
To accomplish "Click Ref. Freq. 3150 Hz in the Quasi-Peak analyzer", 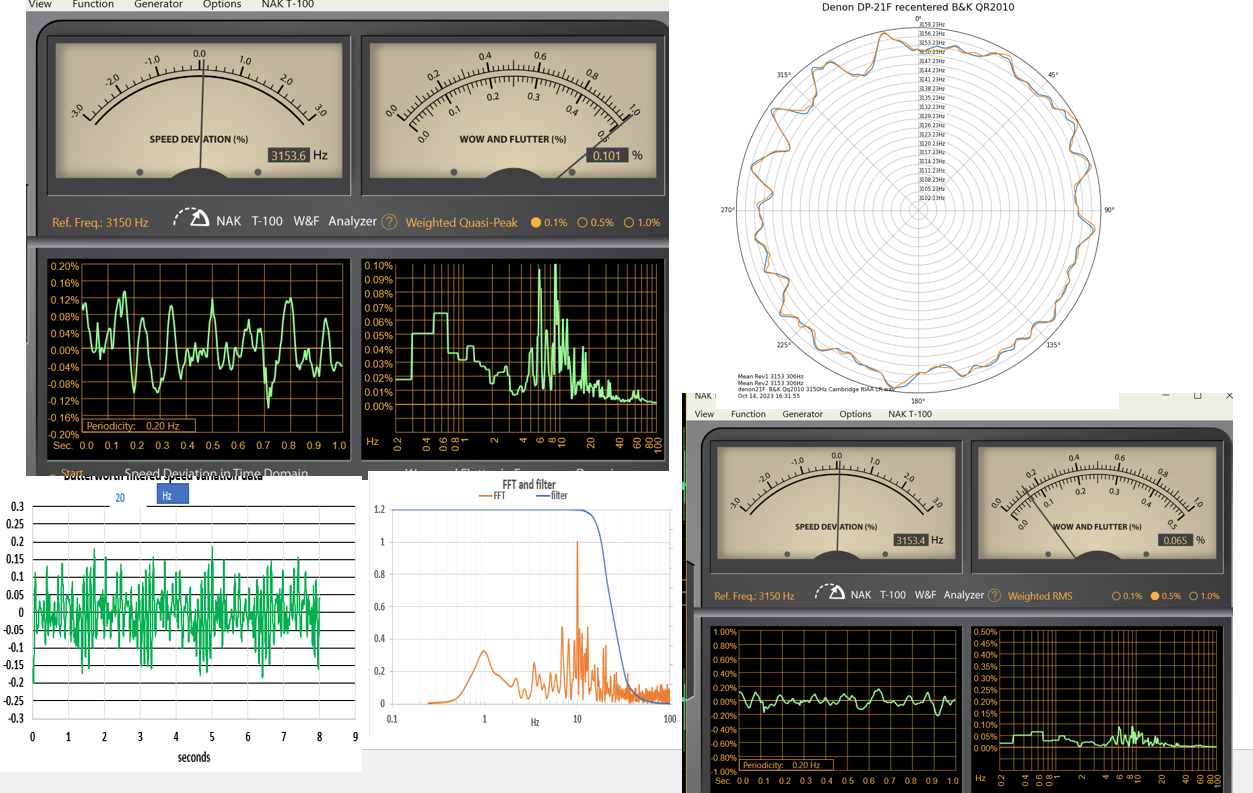I will click(x=100, y=223).
